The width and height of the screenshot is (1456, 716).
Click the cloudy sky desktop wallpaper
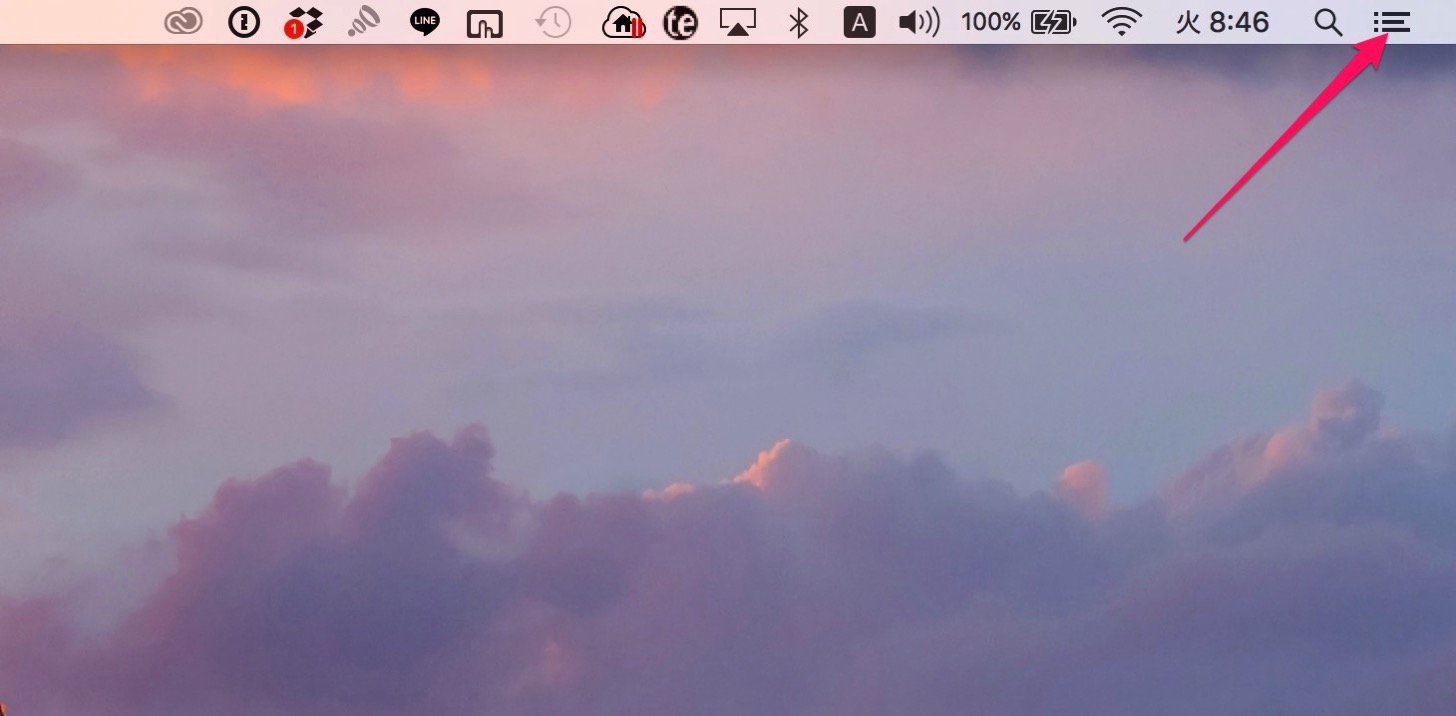click(728, 380)
